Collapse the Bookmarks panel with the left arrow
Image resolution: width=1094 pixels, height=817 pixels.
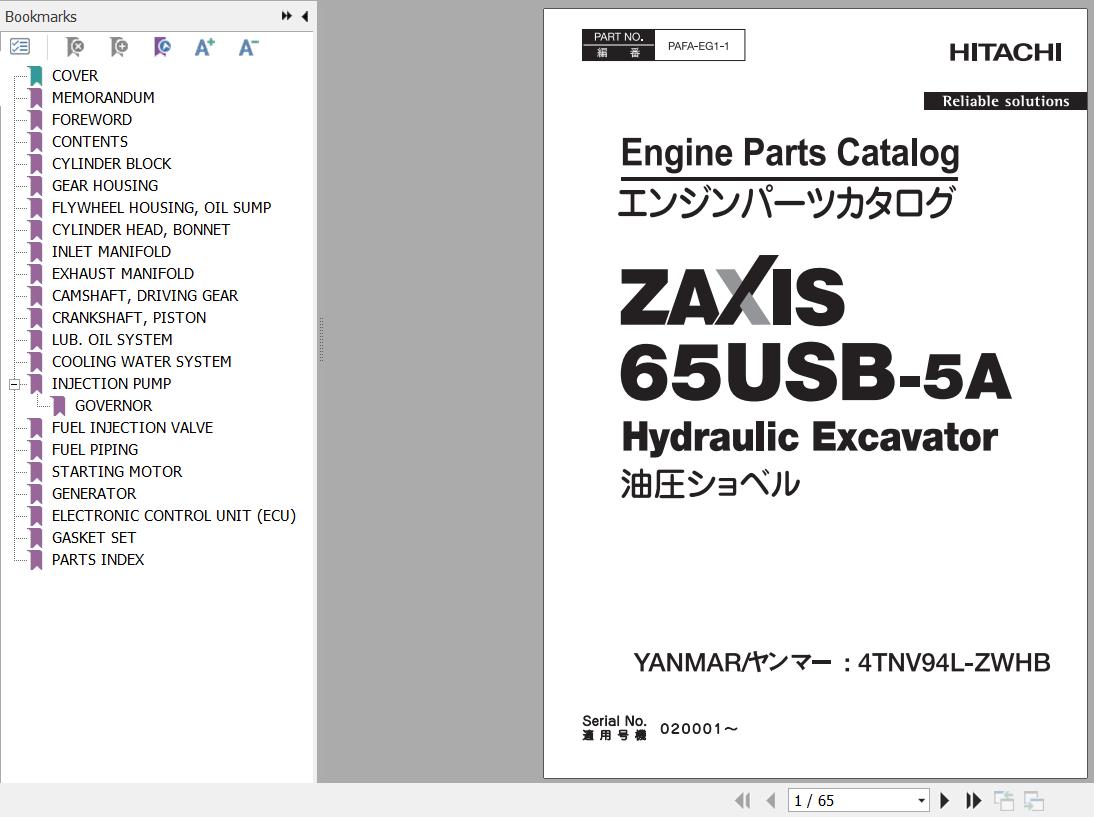pyautogui.click(x=305, y=16)
